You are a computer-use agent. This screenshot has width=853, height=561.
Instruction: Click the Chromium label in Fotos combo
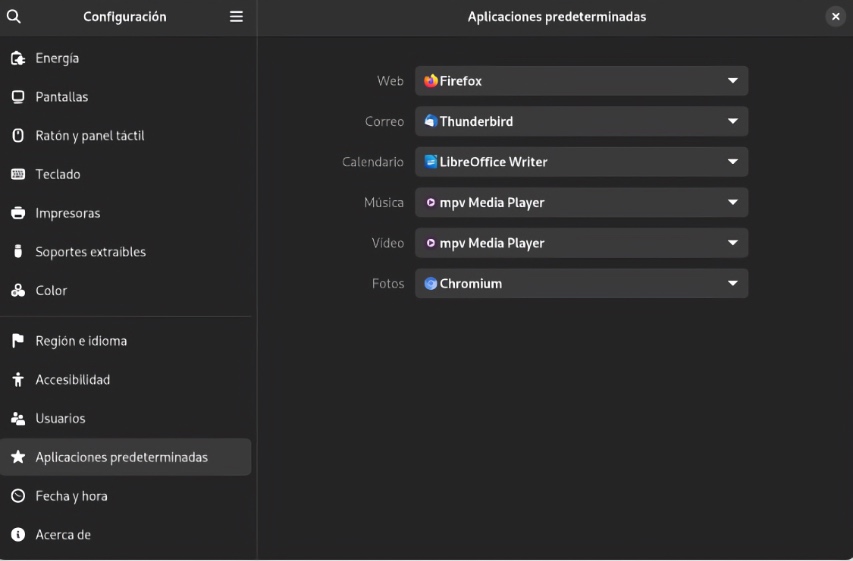click(471, 283)
